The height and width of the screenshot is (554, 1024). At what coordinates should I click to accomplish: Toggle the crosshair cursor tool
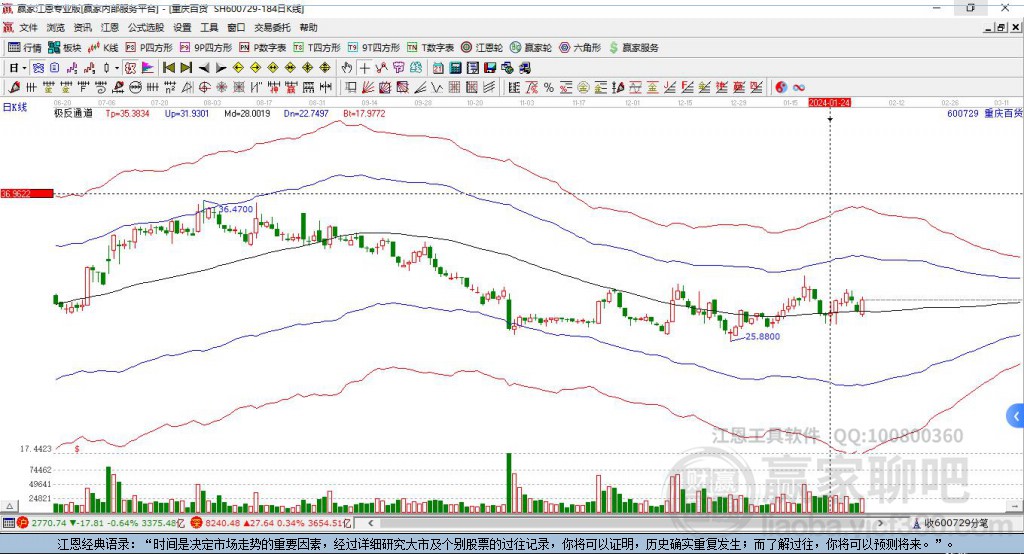pos(364,68)
